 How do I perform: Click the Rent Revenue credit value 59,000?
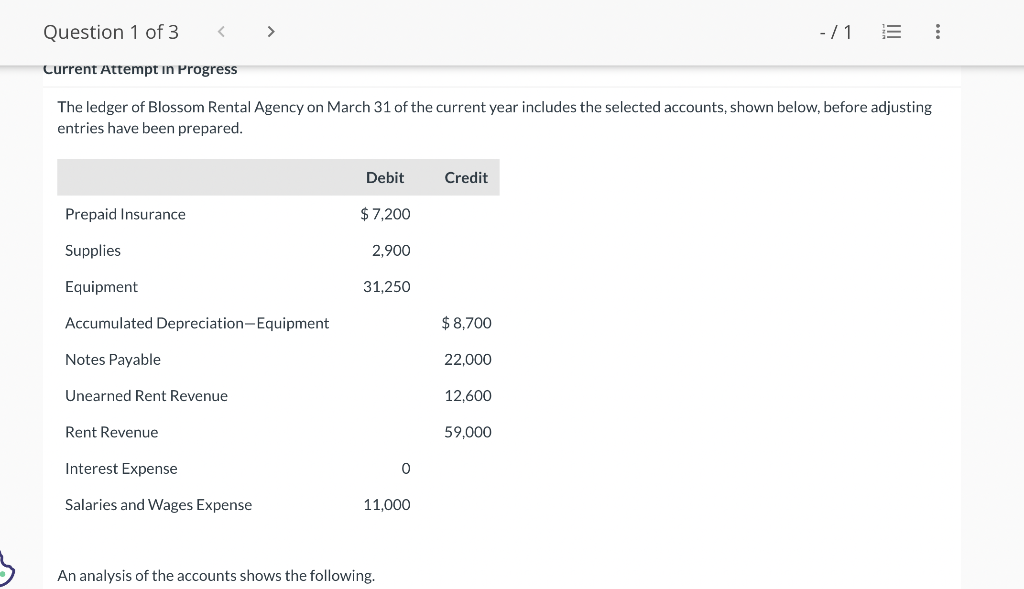(468, 432)
